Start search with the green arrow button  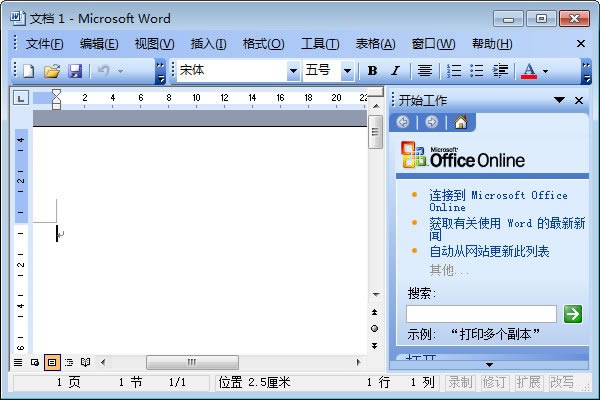tap(573, 314)
